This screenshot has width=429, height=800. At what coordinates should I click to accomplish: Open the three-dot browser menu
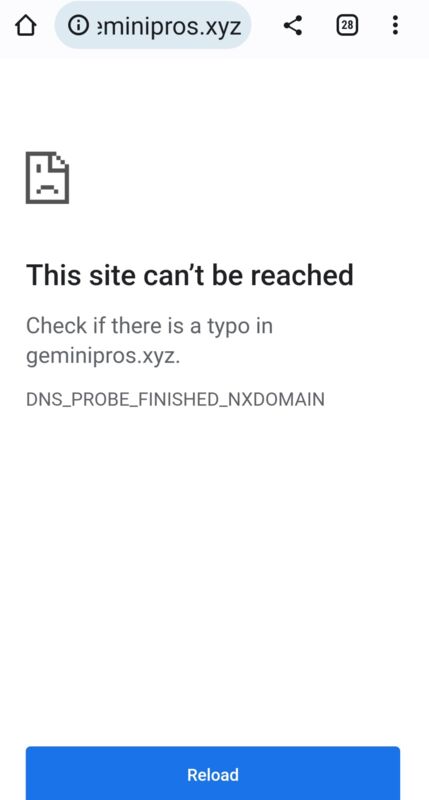pyautogui.click(x=395, y=25)
